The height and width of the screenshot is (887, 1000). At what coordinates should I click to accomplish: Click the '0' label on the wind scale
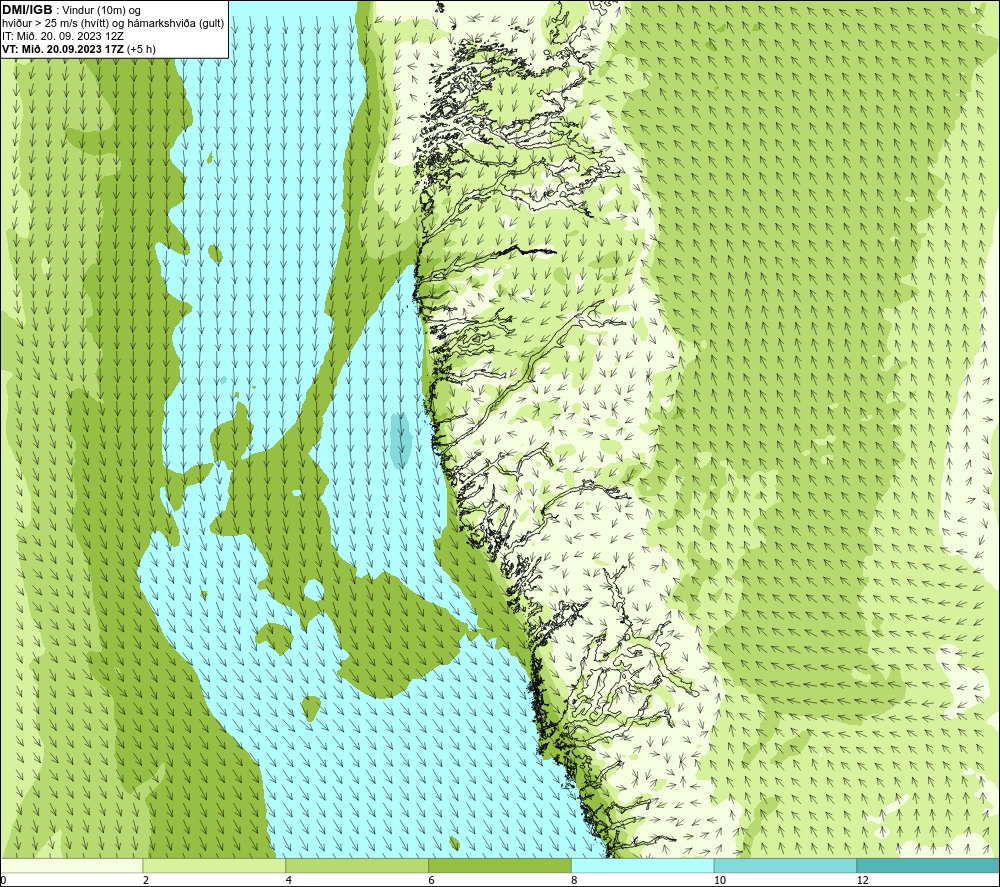click(3, 880)
